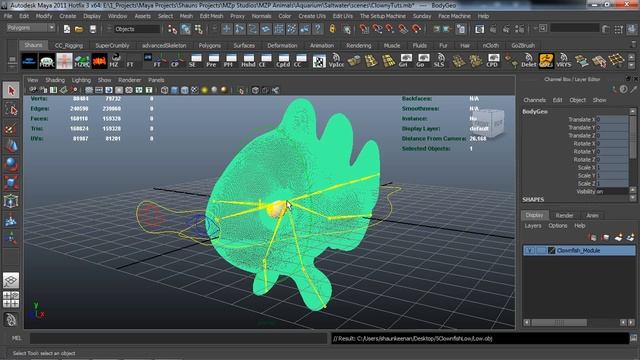Click the first red magnet snap icon

tap(364, 29)
